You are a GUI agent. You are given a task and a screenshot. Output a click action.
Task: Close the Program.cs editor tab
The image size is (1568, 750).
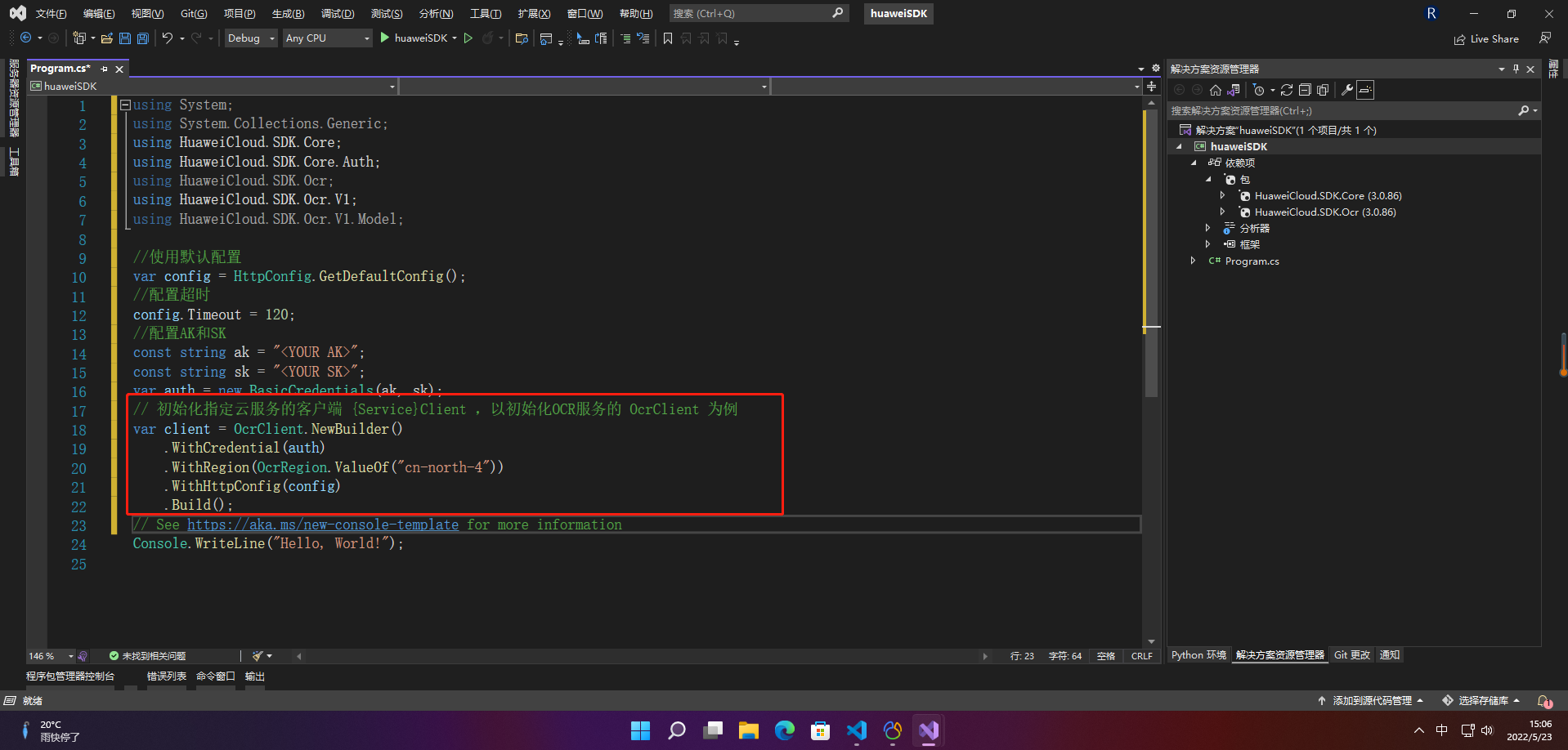(119, 69)
